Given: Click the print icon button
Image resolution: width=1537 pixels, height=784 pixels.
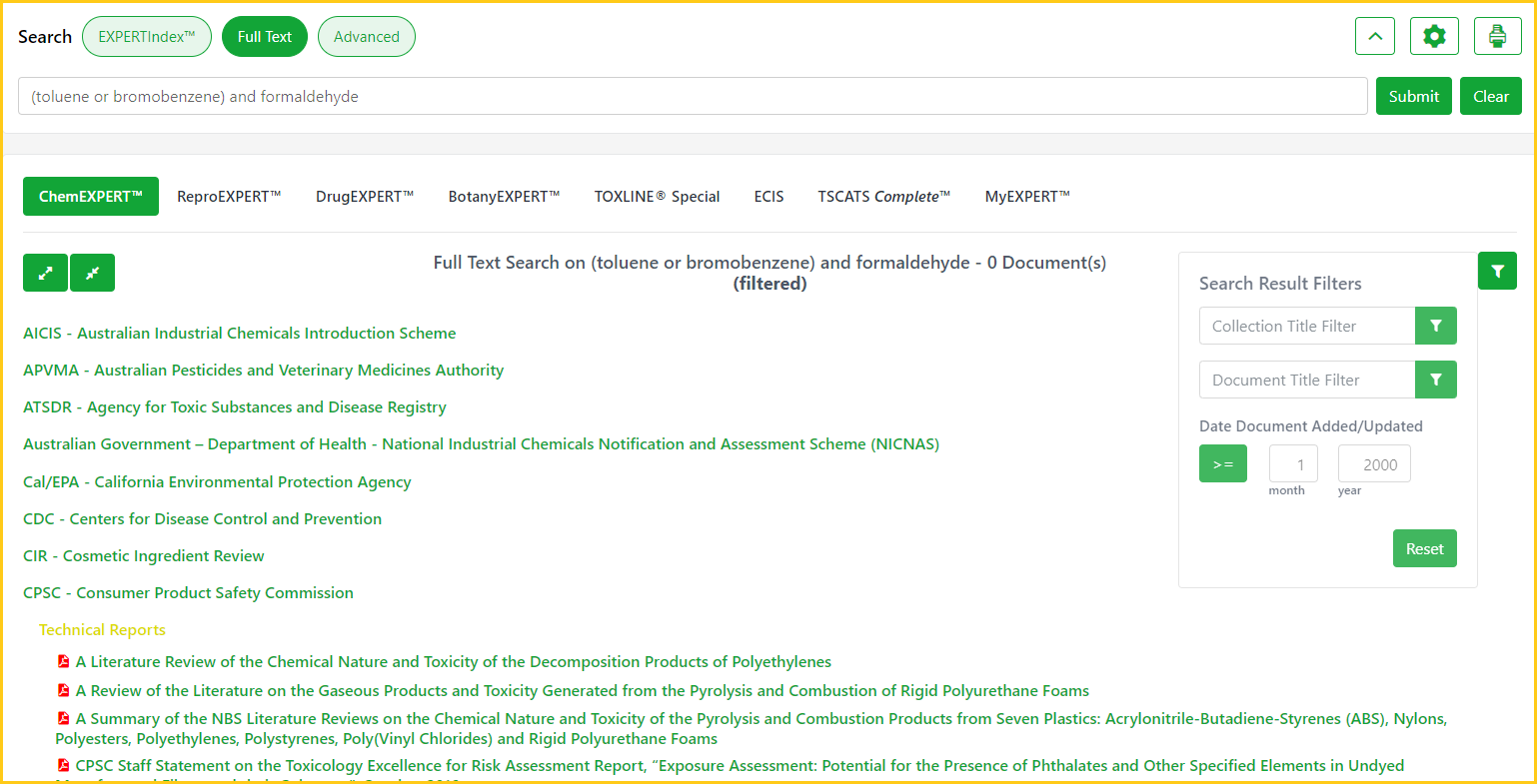Looking at the screenshot, I should click(1497, 37).
